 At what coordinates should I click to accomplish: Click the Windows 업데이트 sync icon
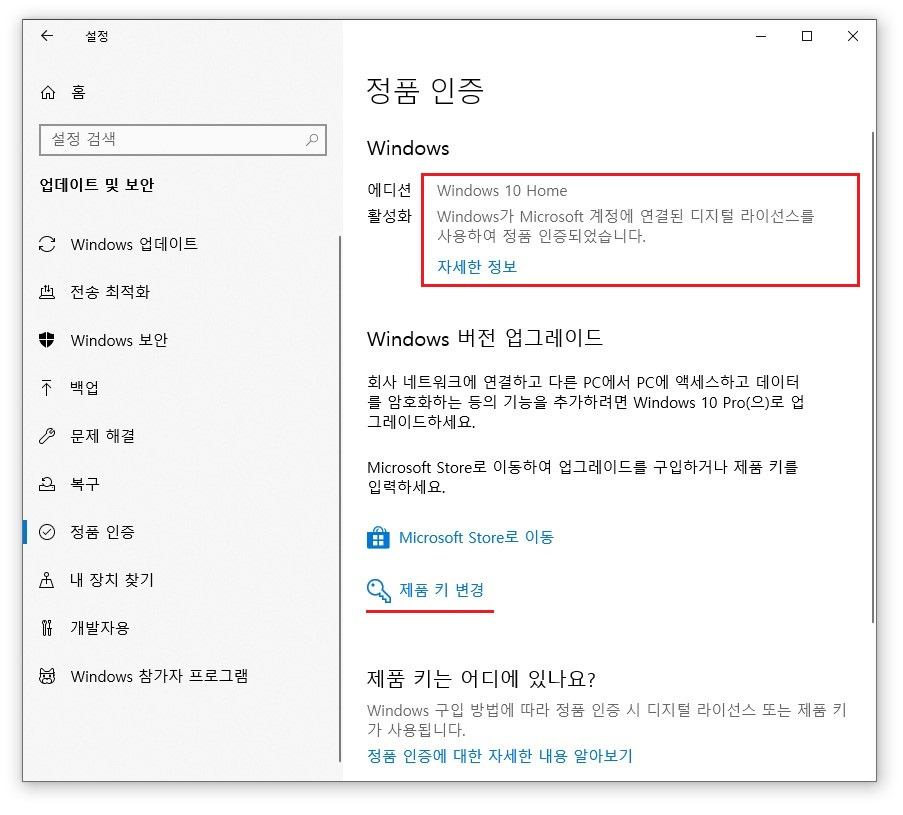coord(47,244)
